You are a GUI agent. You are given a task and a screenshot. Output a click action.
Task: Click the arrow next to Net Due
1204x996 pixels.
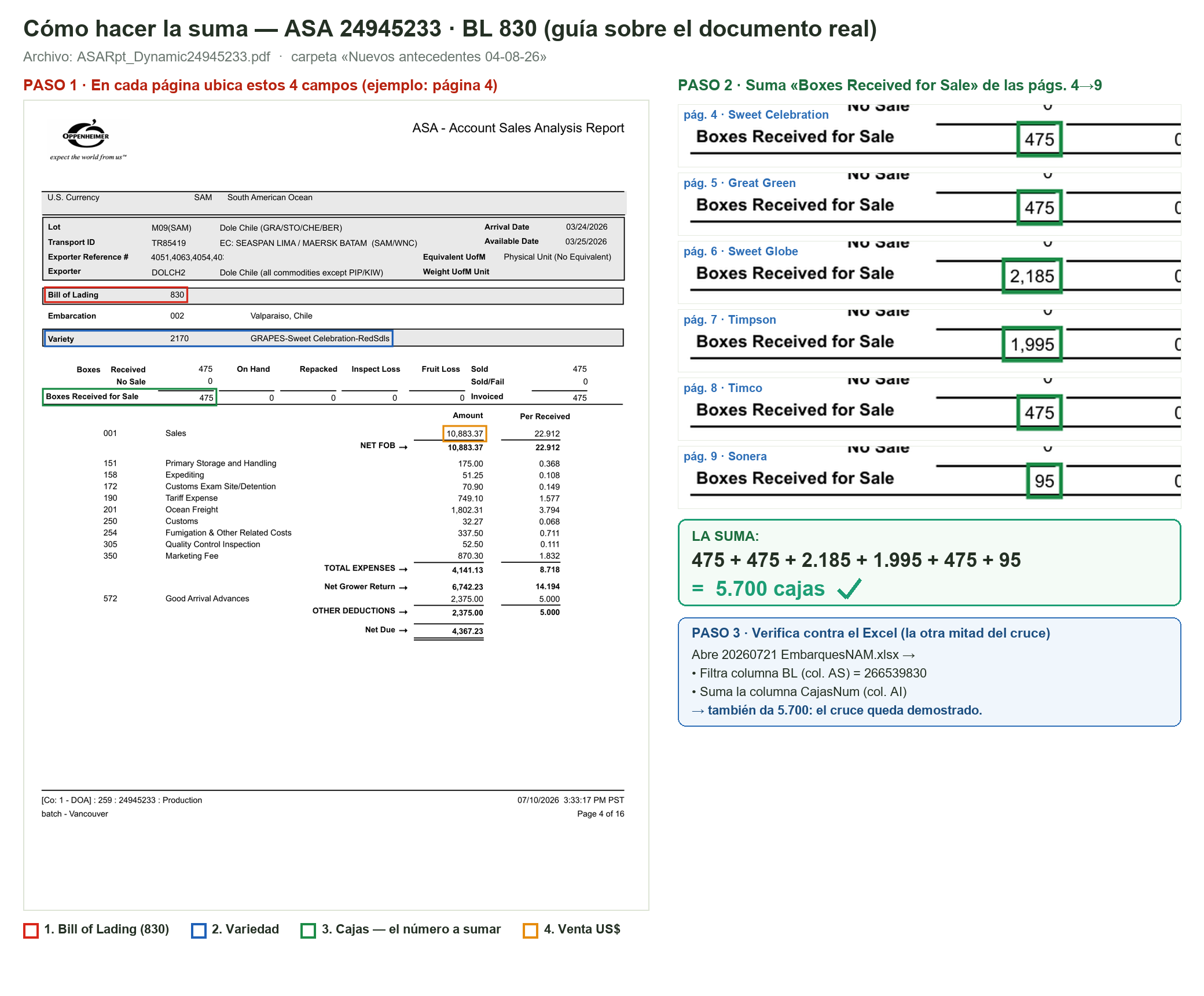(x=403, y=631)
